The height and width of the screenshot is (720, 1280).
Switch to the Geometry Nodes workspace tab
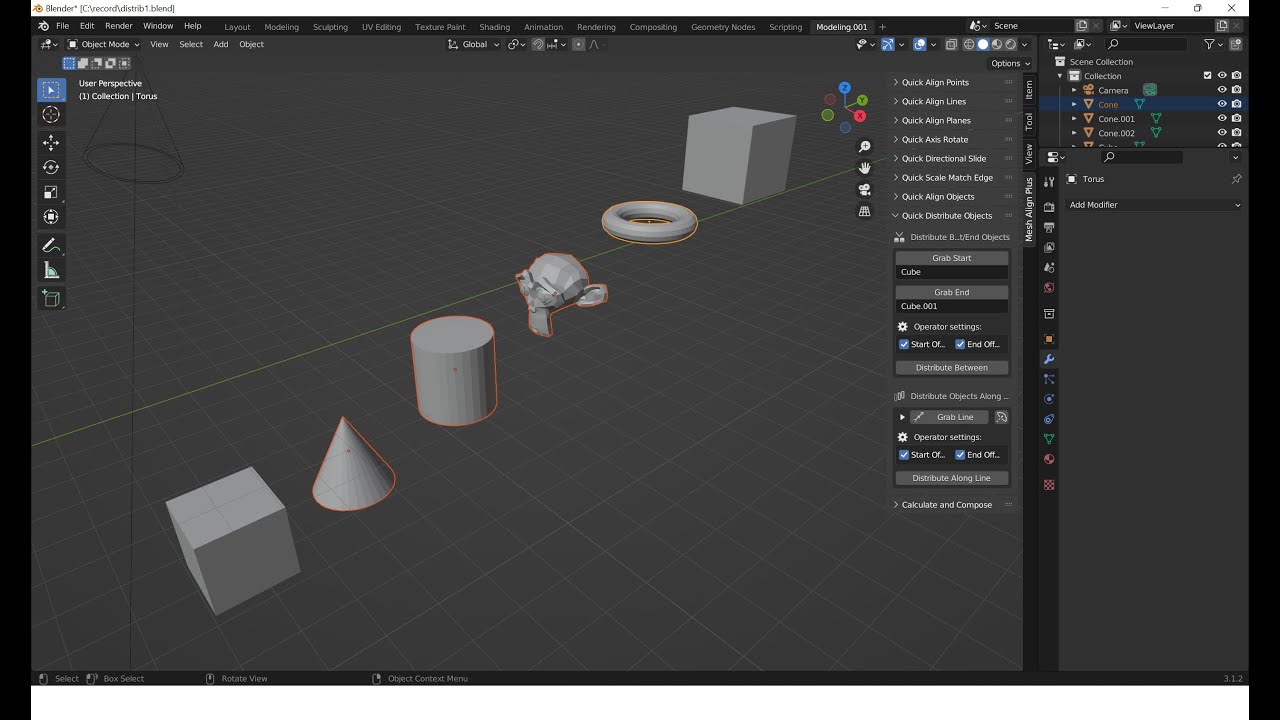723,27
